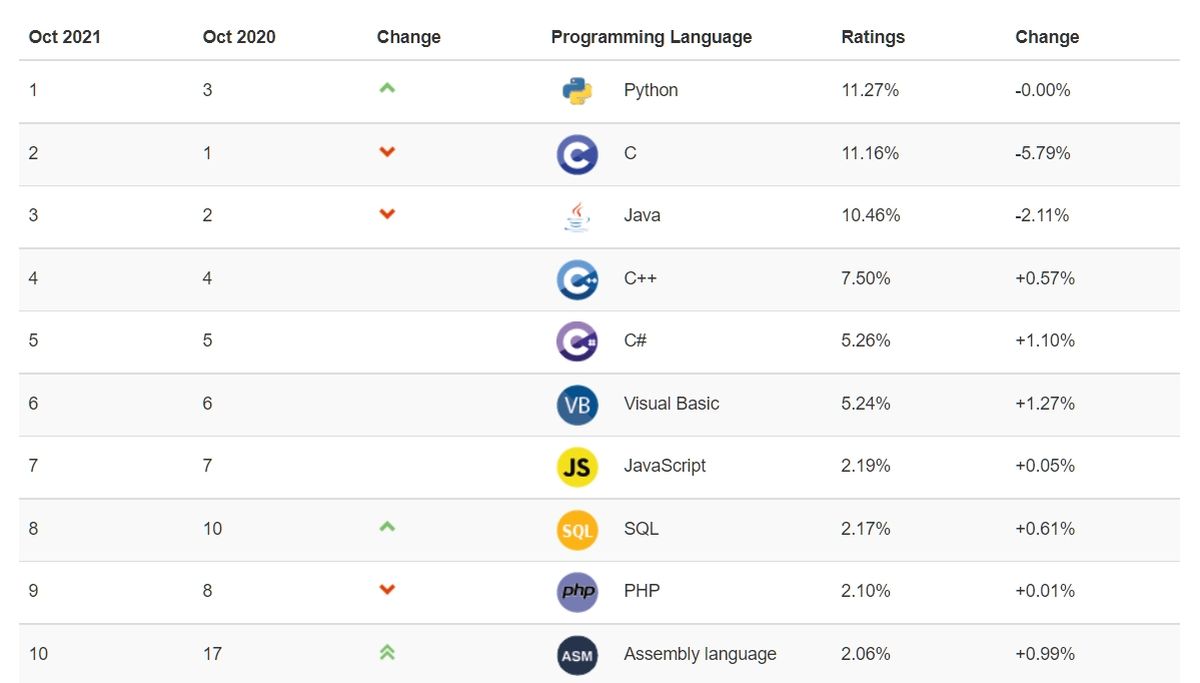Click the C++ logo icon

coord(577,279)
